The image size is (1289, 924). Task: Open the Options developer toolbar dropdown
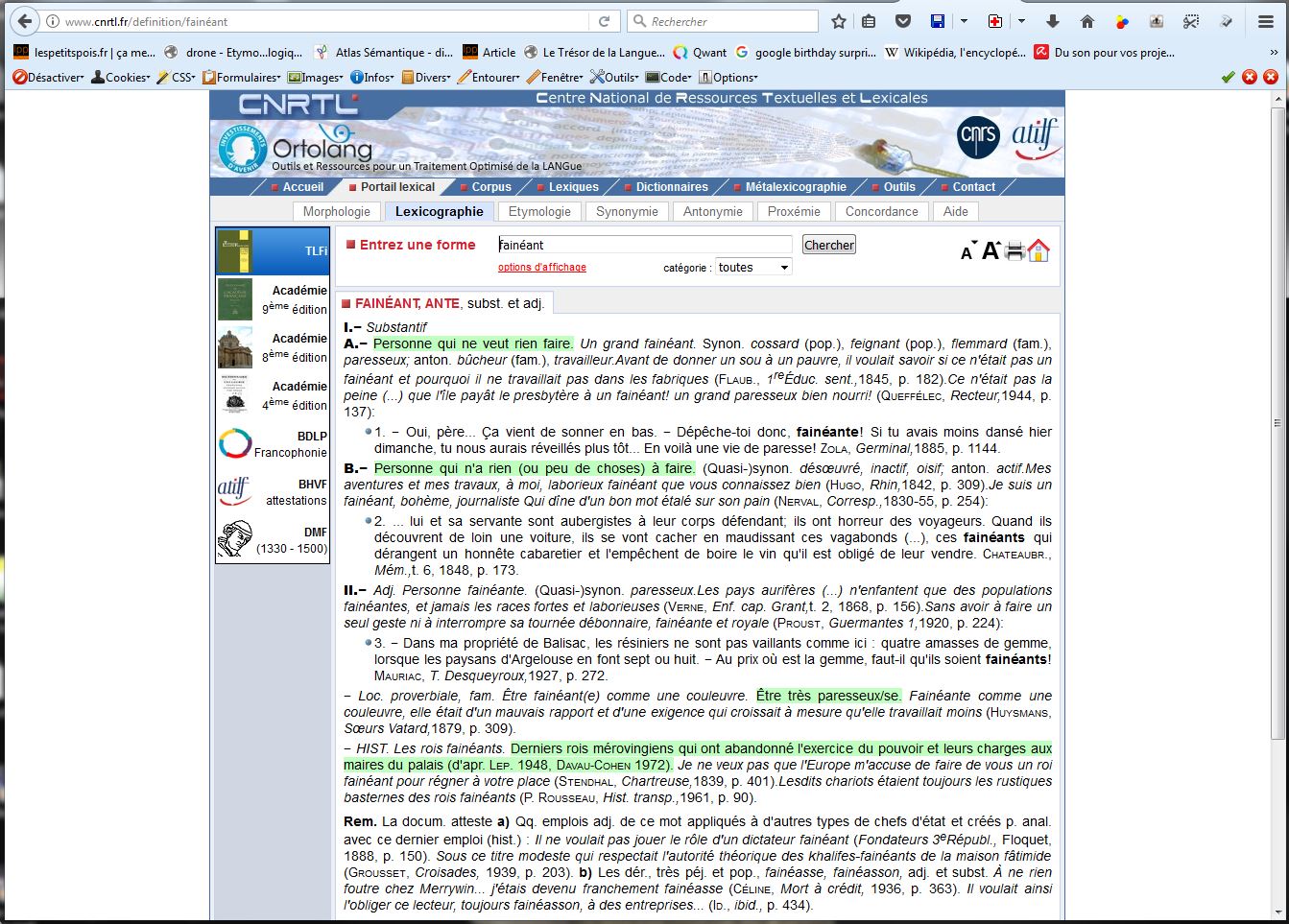coord(728,77)
